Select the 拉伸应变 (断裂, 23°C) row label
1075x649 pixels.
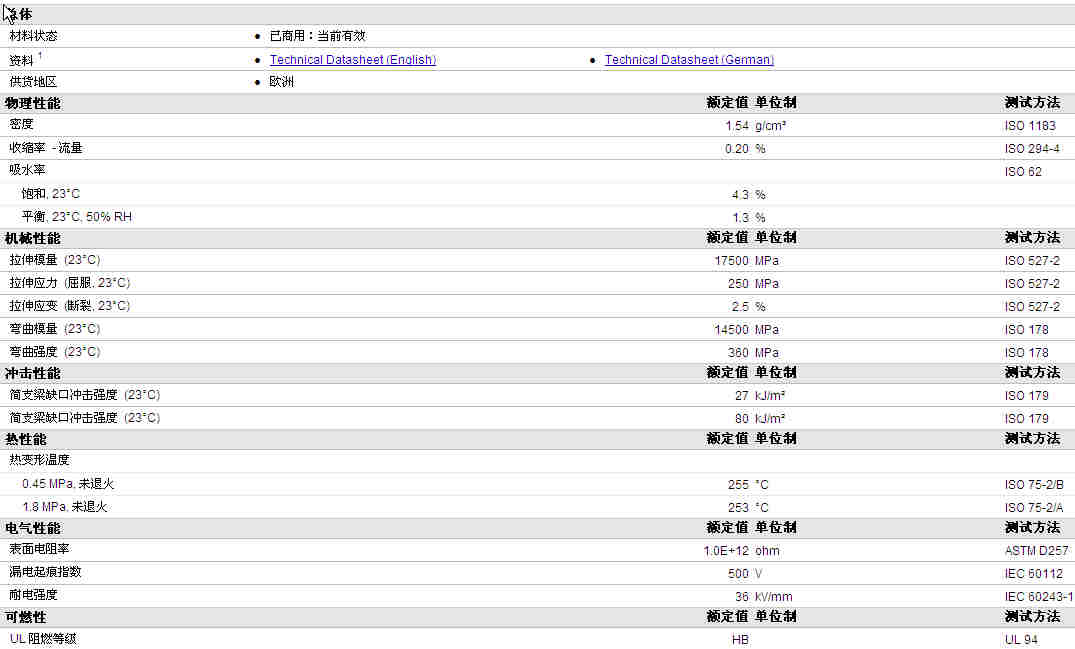70,306
